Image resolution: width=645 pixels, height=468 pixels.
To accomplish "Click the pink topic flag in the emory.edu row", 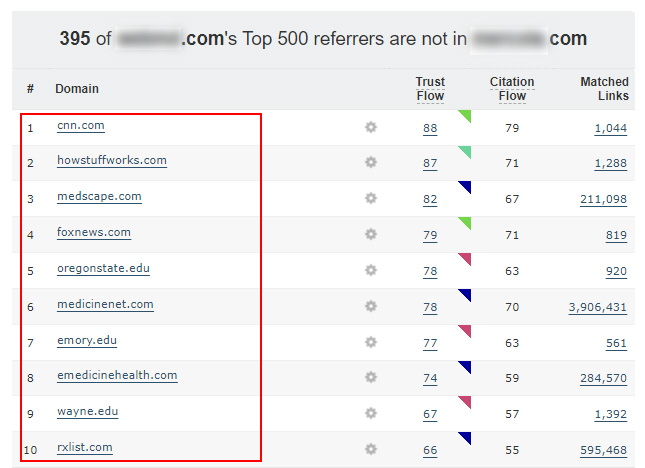I will 466,330.
